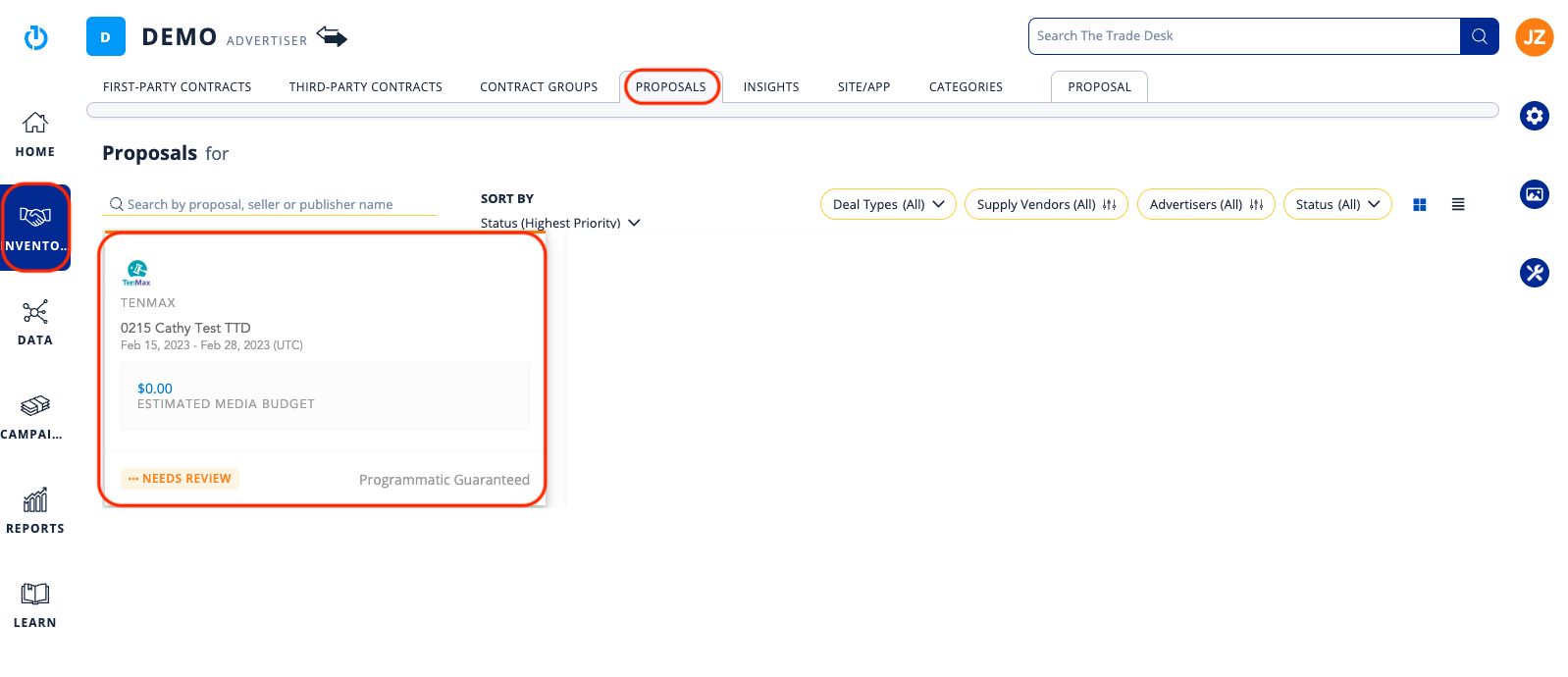Click the DEMO advertiser name

coord(180,37)
